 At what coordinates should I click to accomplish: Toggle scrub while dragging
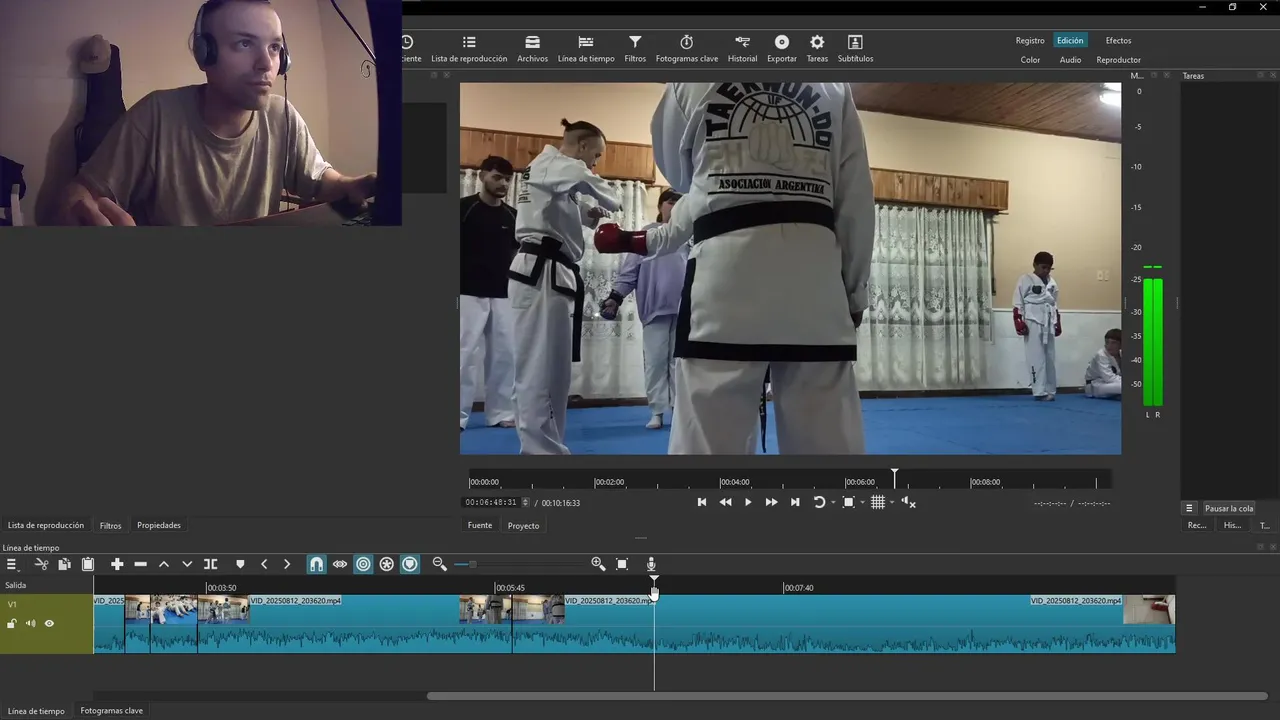click(x=340, y=564)
